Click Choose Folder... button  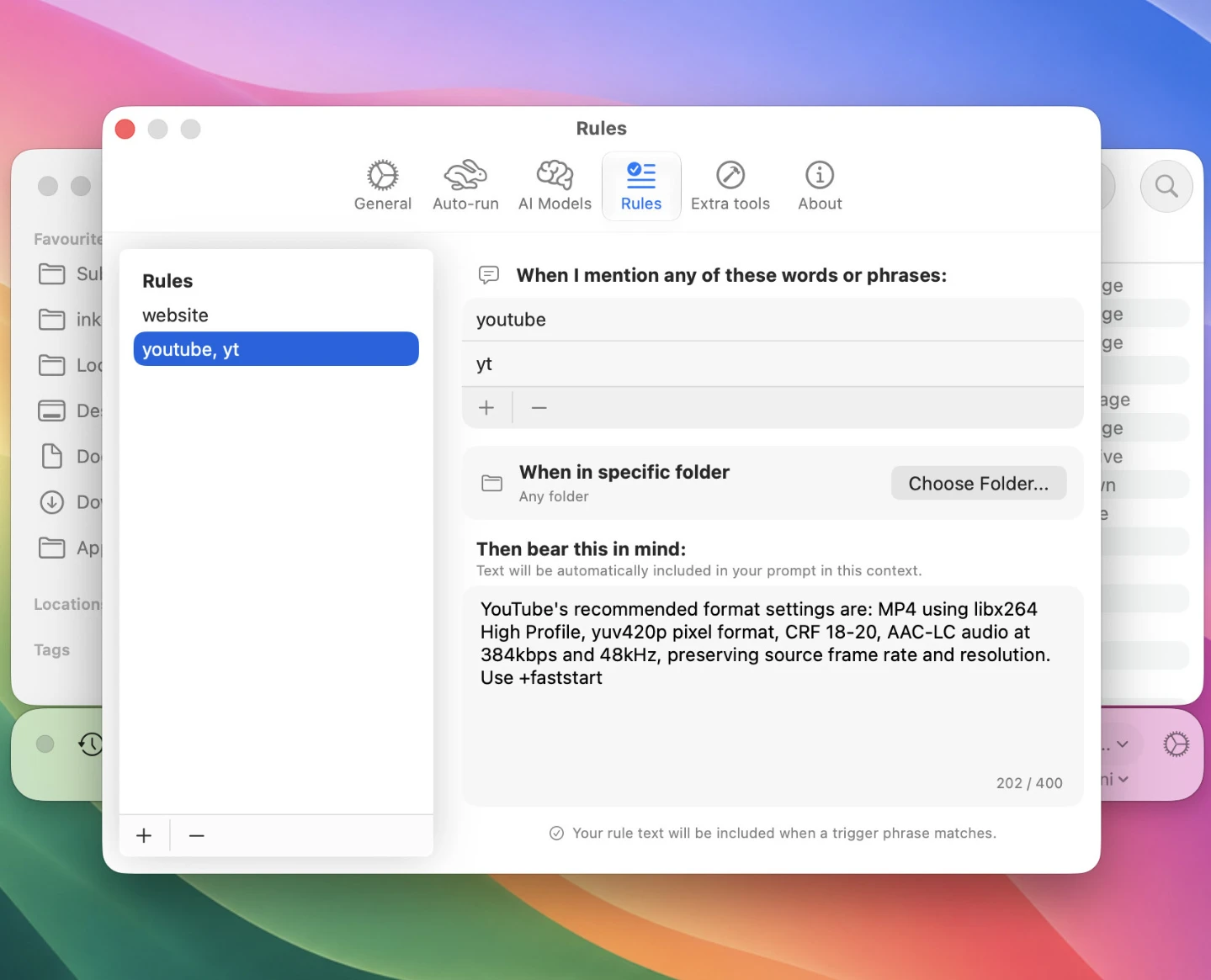[979, 484]
